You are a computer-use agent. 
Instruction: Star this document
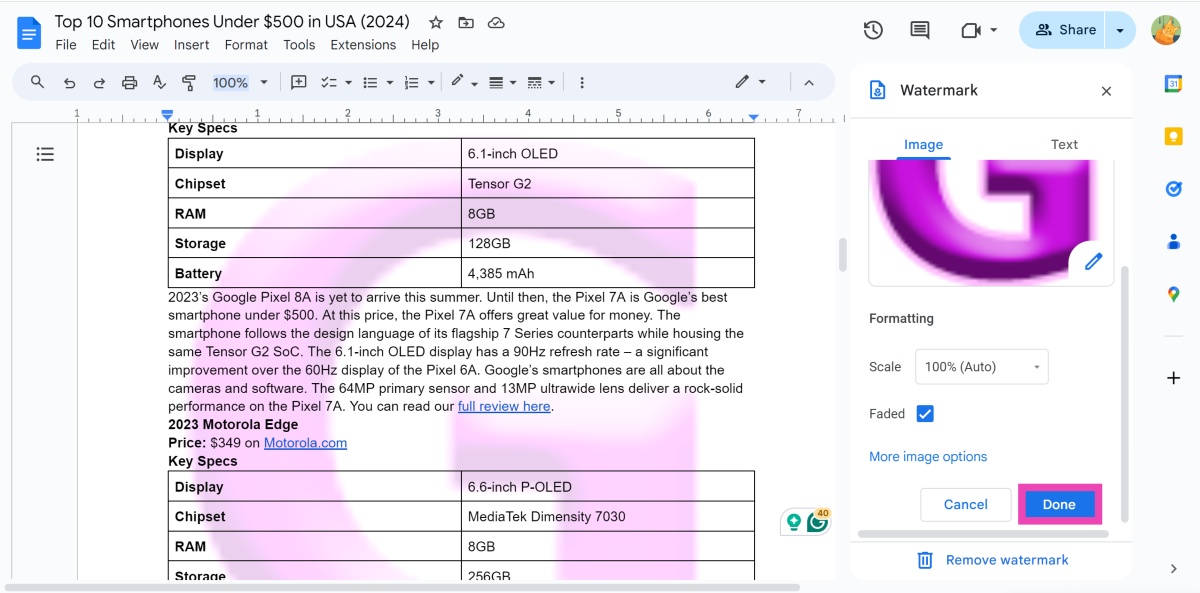coord(436,22)
